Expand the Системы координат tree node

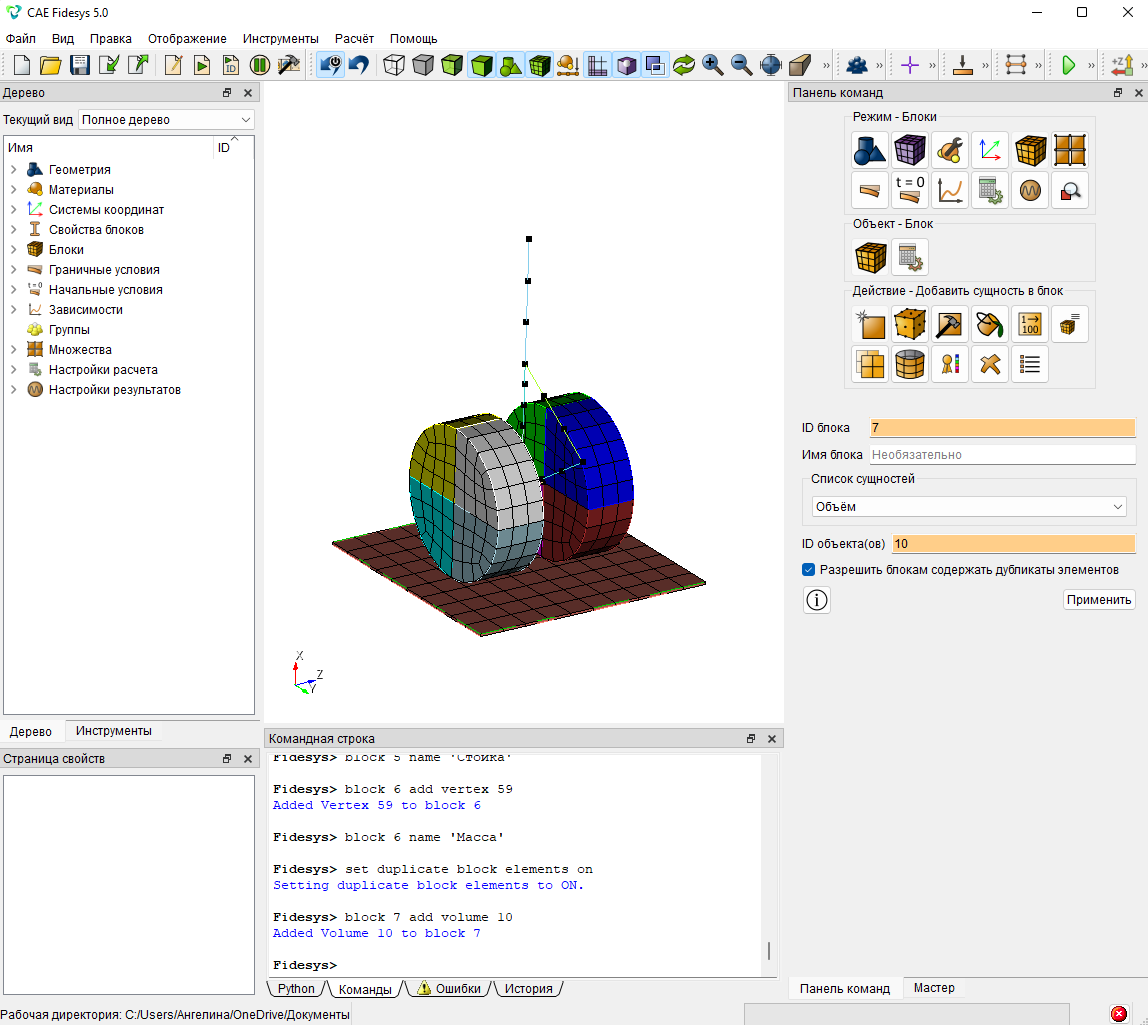point(13,209)
